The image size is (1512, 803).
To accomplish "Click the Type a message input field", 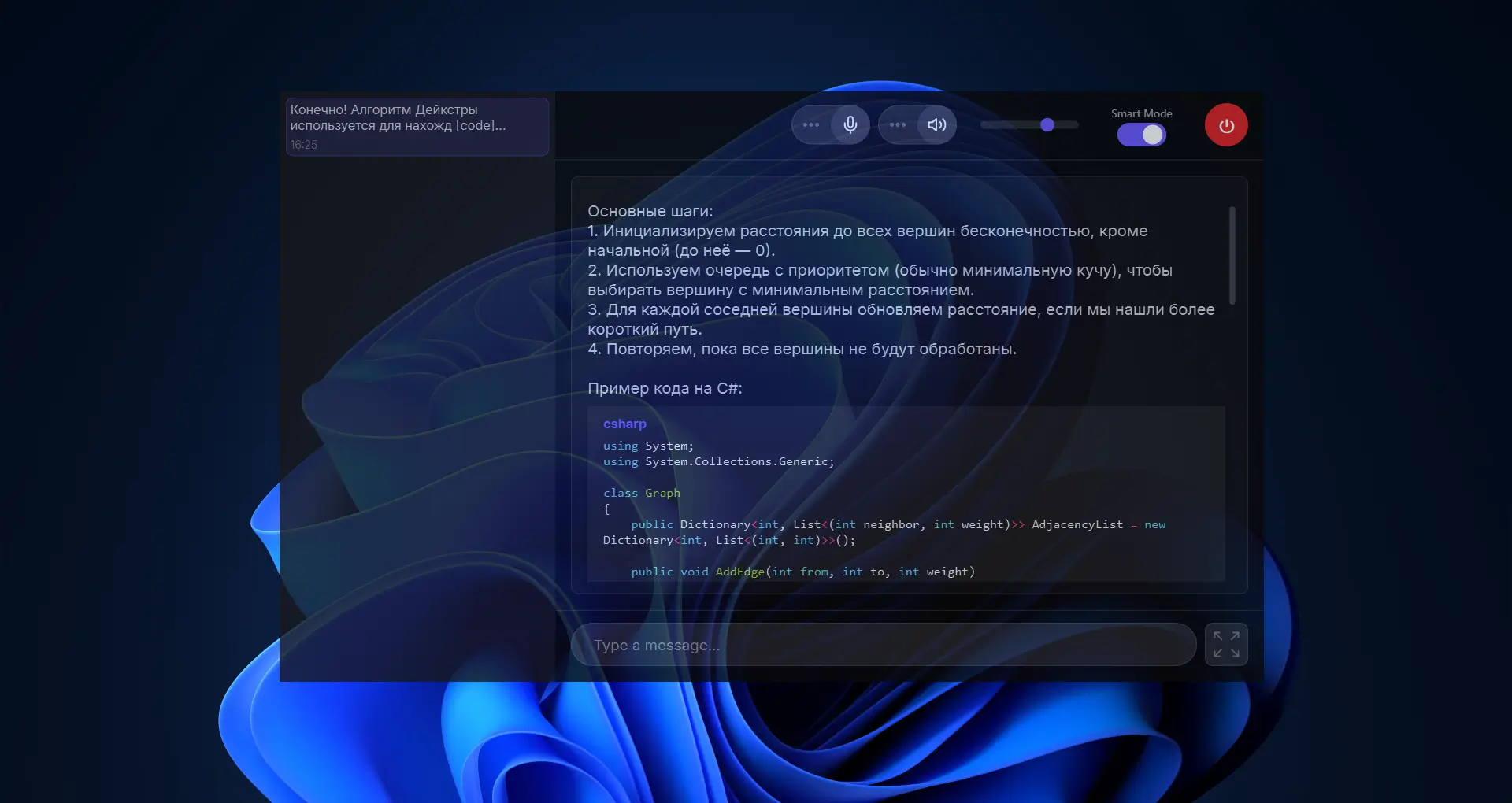I will 882,645.
